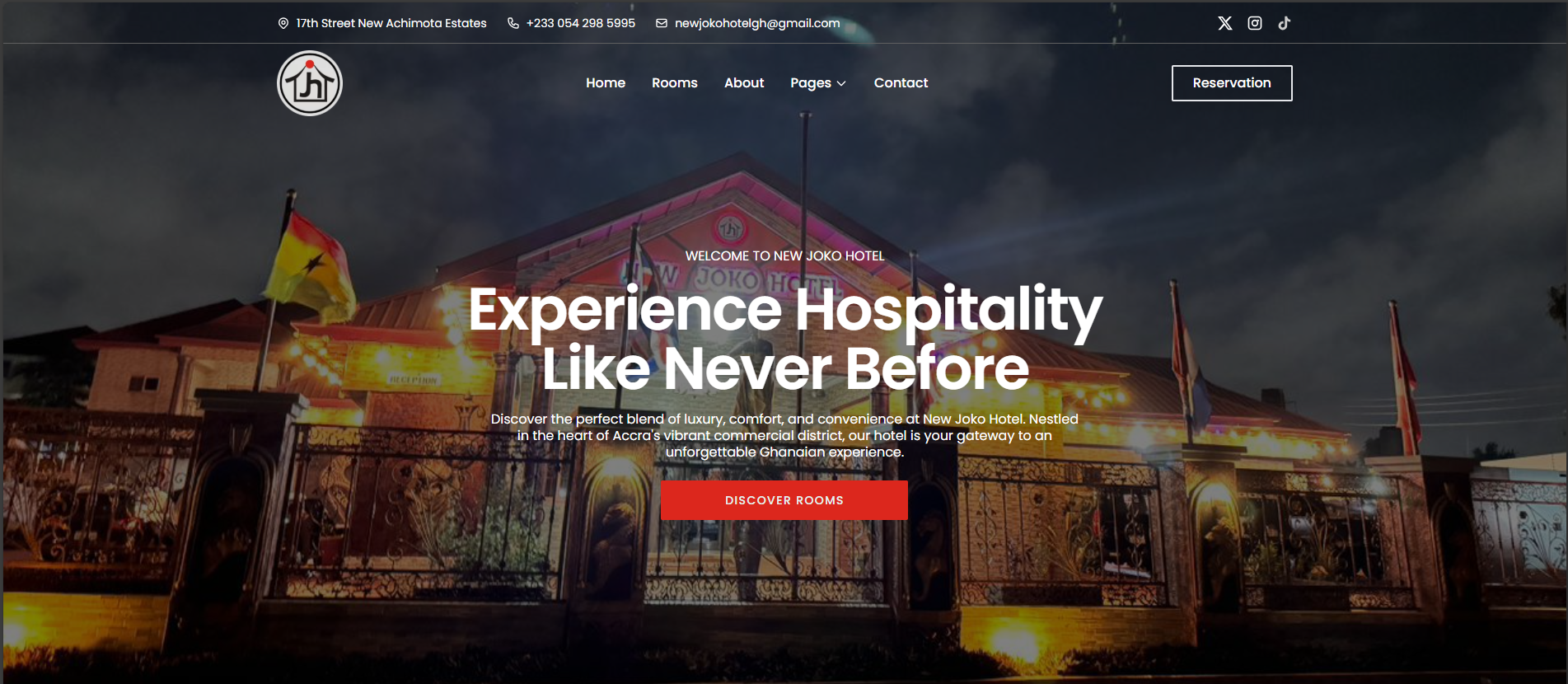Click the 17th Street New Achimota Estates address

click(391, 23)
